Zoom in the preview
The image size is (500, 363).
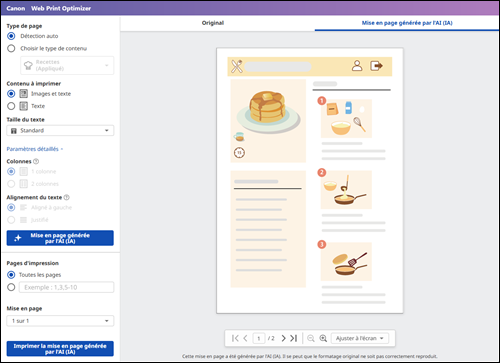[323, 338]
